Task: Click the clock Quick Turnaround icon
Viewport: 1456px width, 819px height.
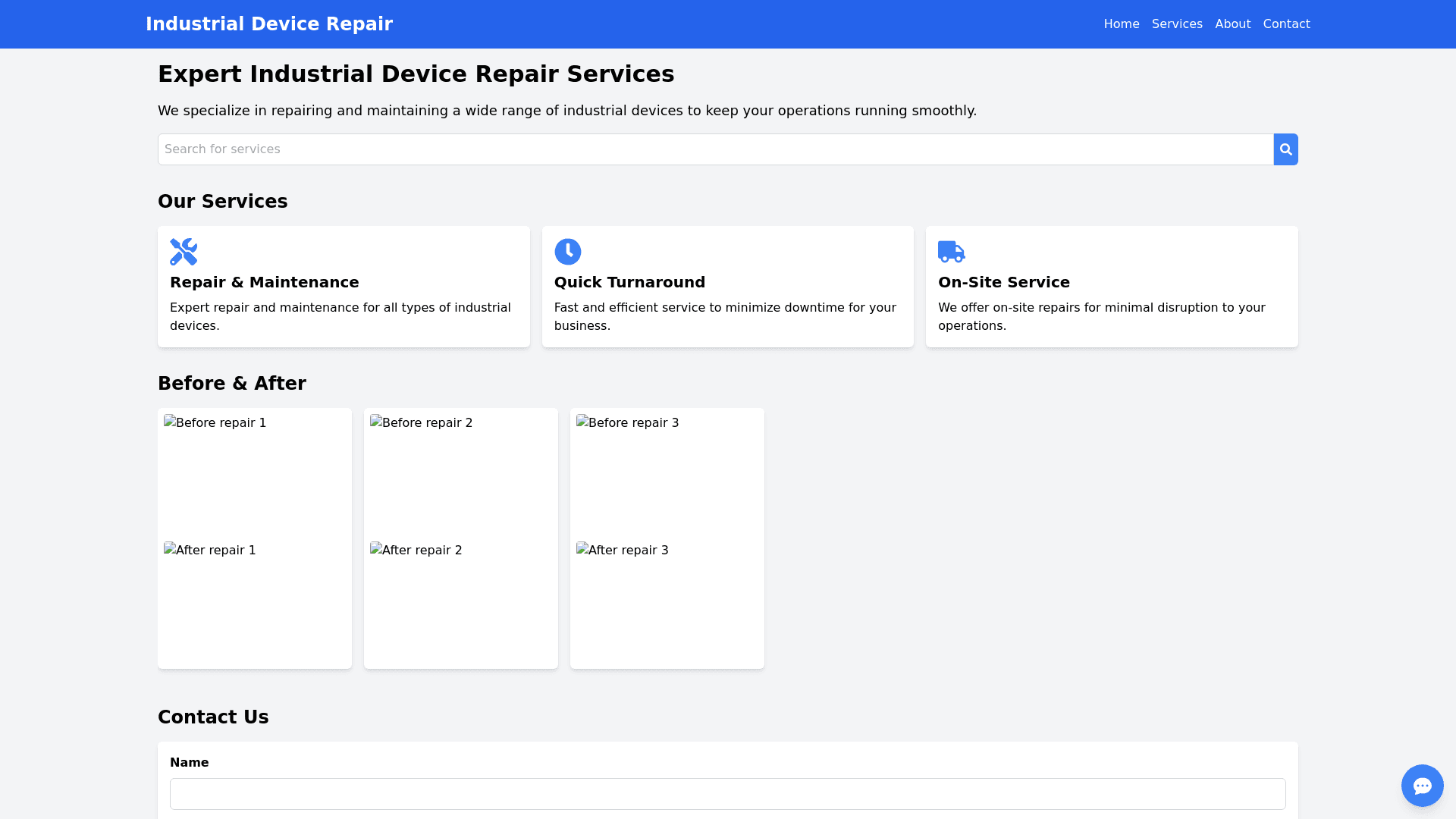Action: [x=567, y=252]
